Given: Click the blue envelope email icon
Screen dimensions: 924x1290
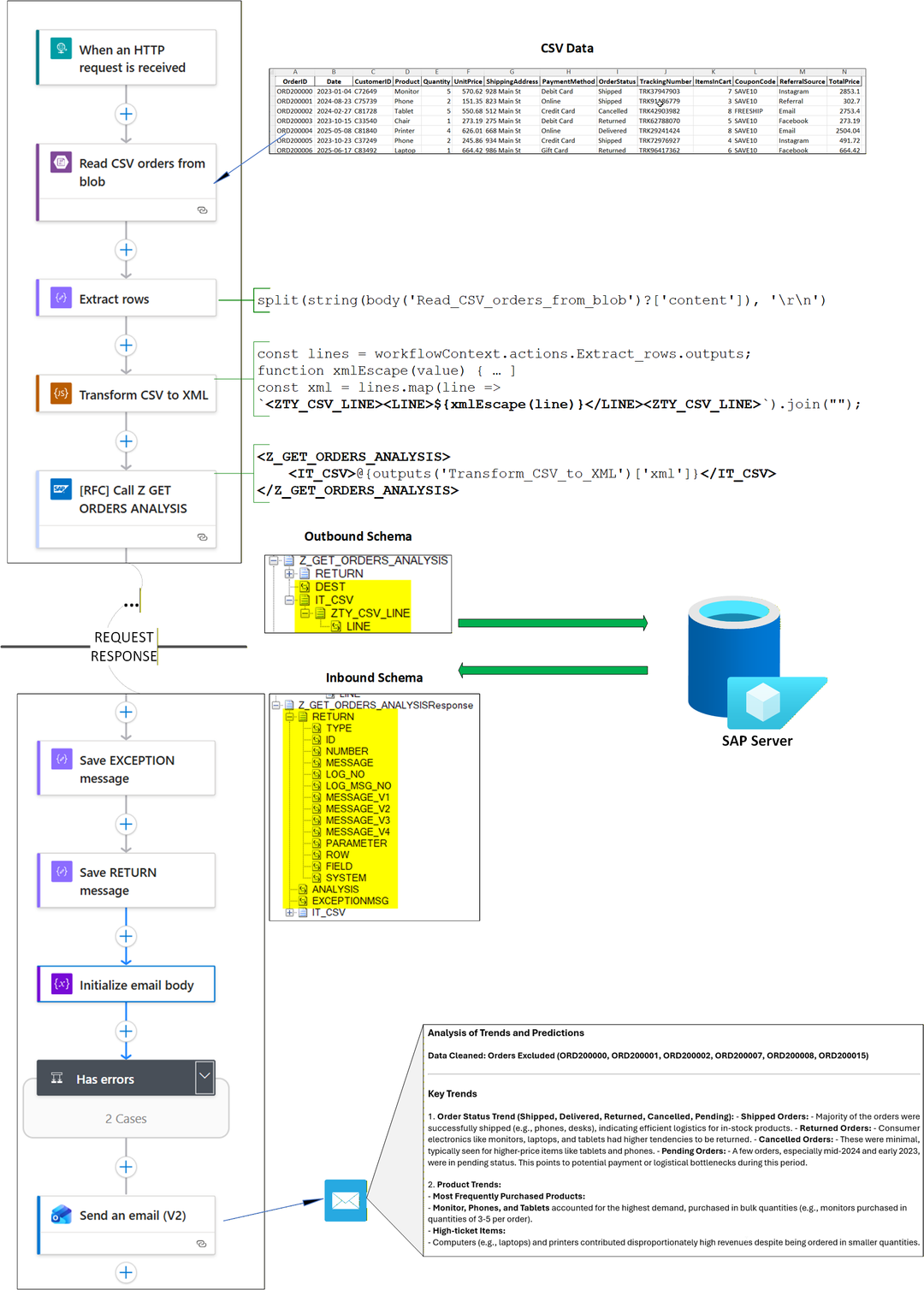Looking at the screenshot, I should [346, 1200].
